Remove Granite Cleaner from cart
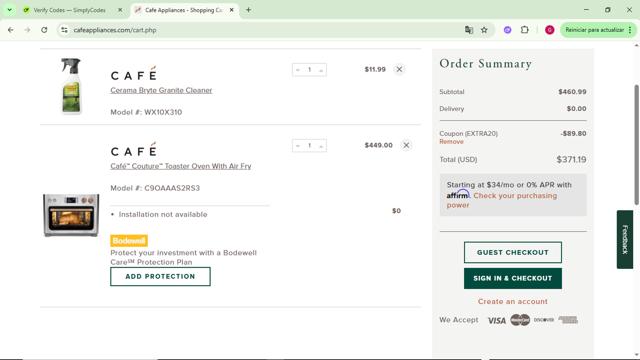 [399, 69]
